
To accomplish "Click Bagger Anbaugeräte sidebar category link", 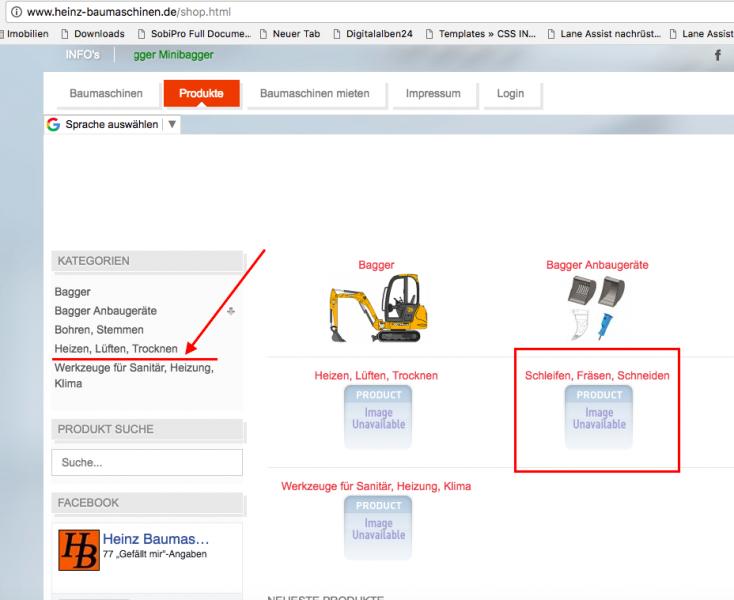I will 105,311.
